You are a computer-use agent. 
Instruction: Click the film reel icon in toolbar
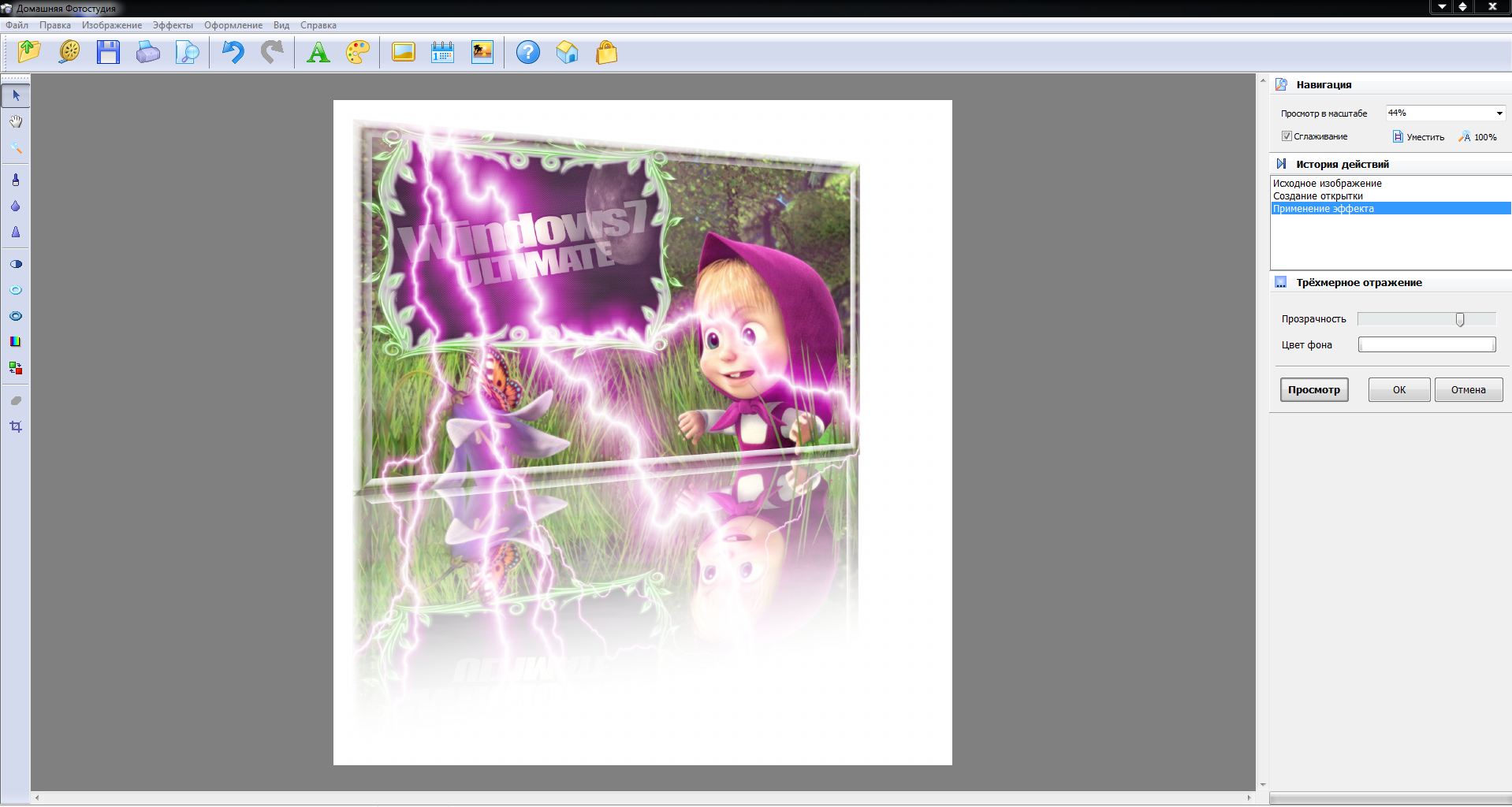pyautogui.click(x=69, y=52)
